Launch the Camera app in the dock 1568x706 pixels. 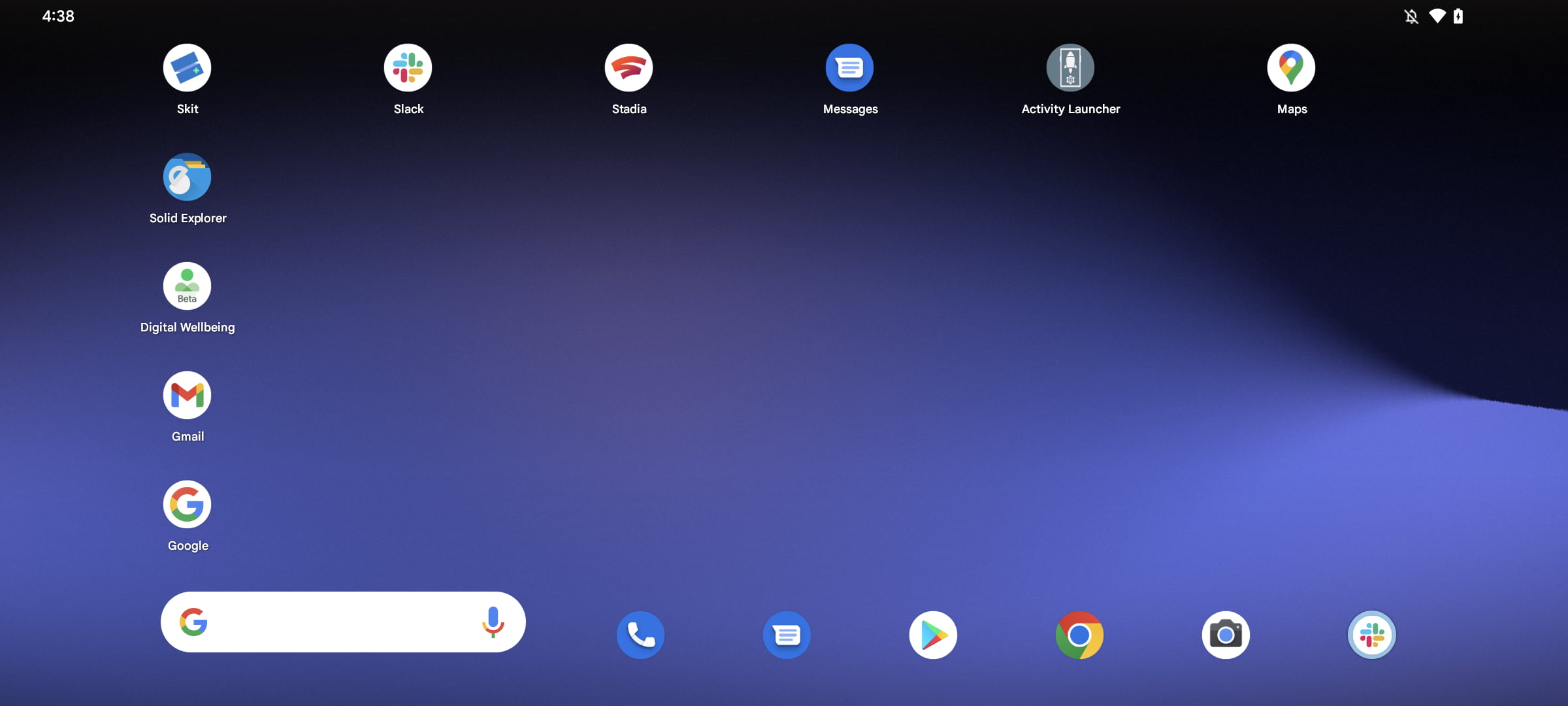(1226, 634)
